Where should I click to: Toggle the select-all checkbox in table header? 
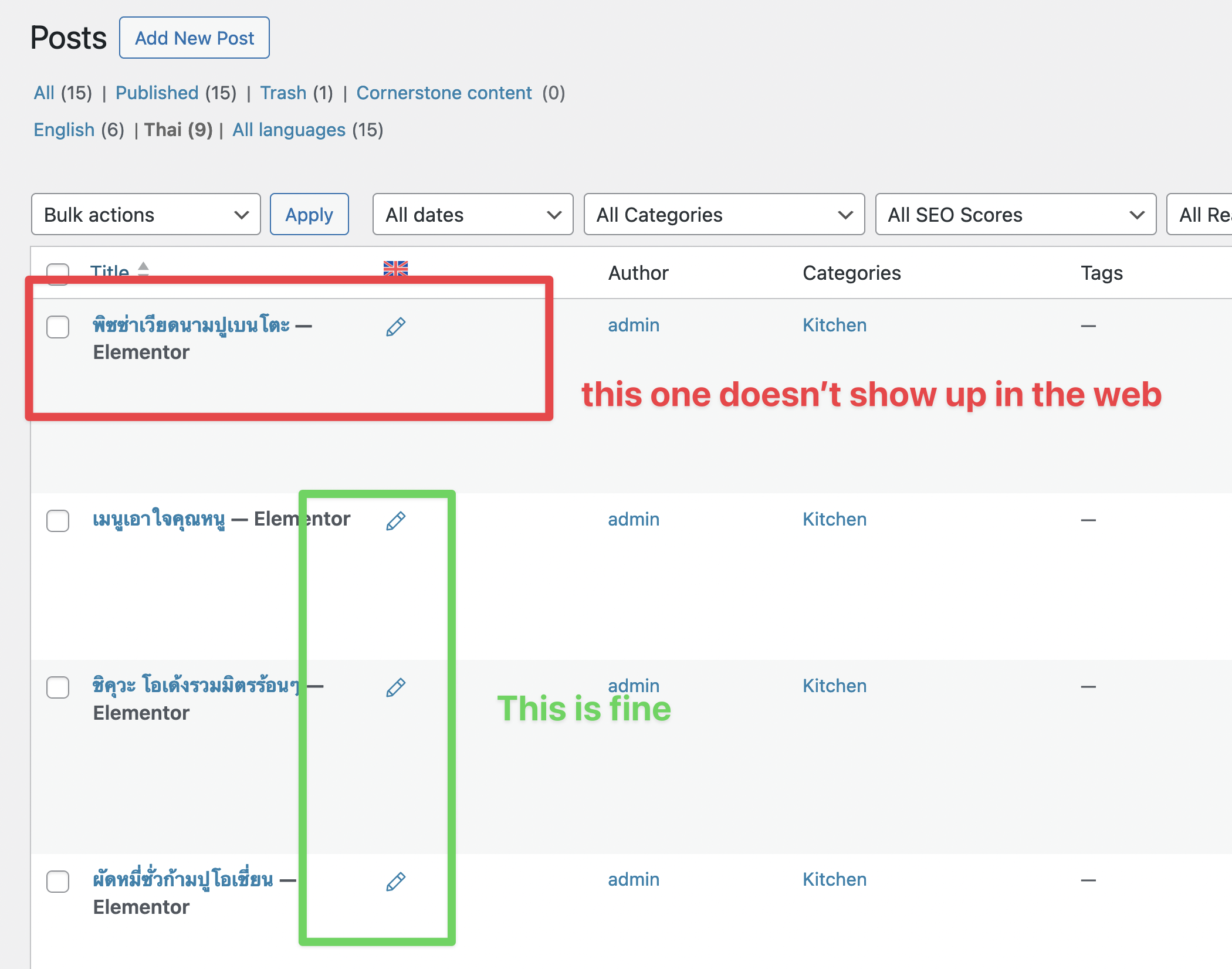pos(58,272)
